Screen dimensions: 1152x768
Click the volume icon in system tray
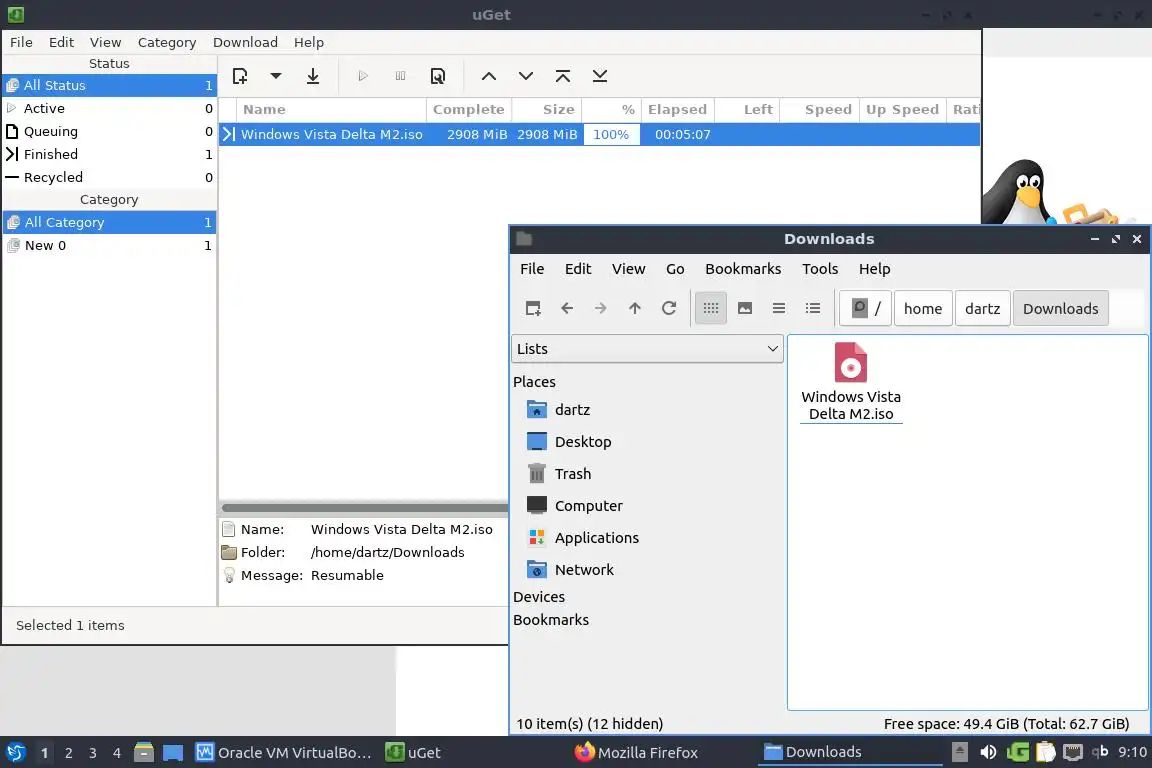(x=988, y=752)
